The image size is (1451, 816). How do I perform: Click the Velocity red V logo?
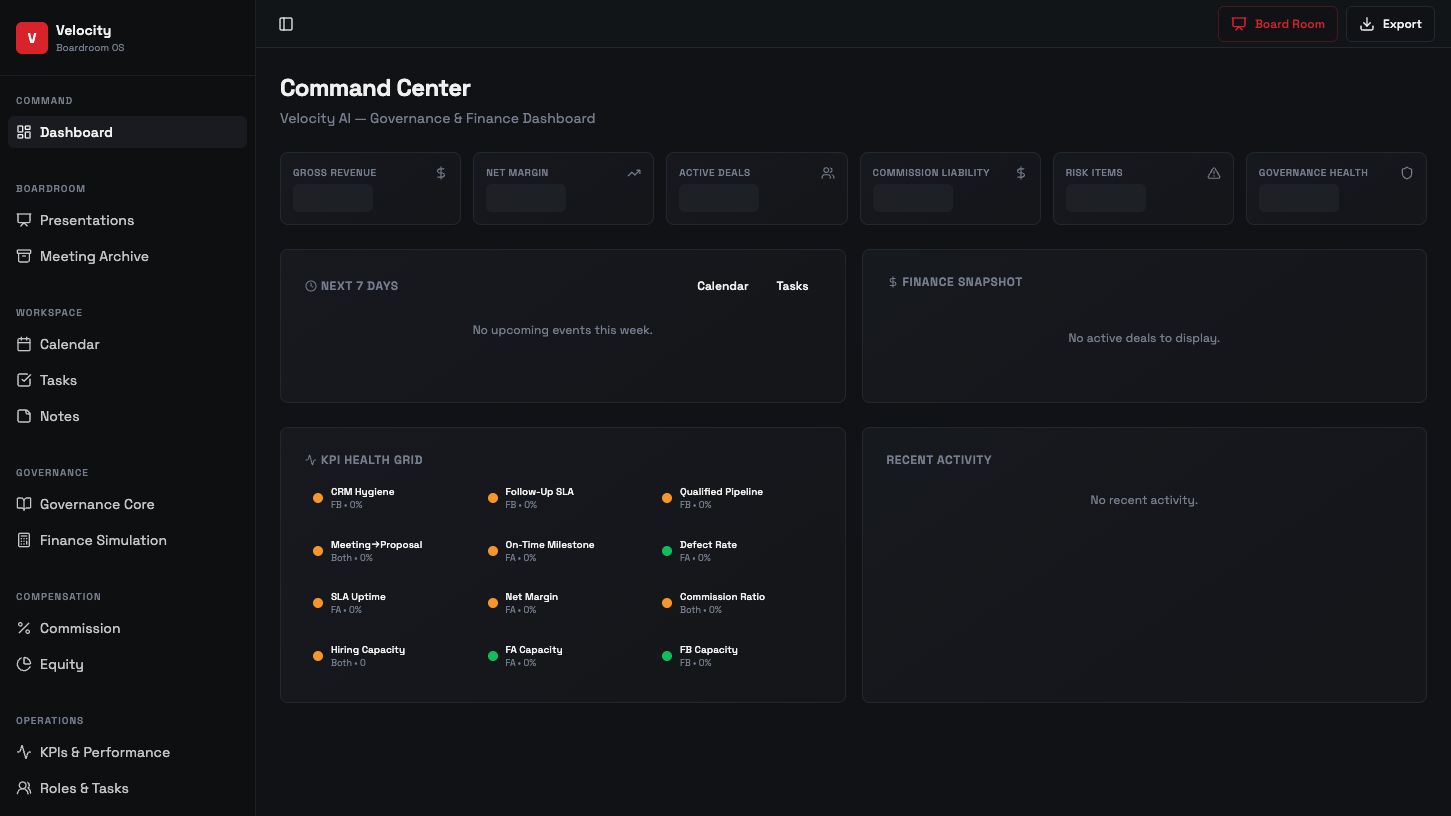[x=32, y=38]
